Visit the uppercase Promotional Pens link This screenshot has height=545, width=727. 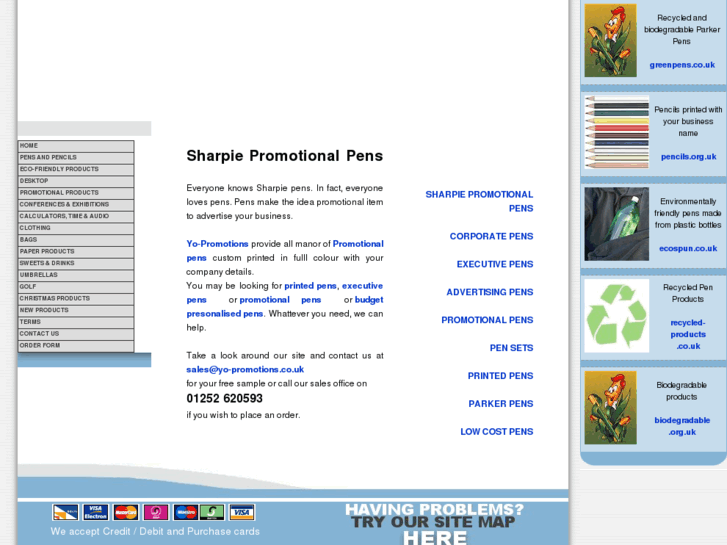pos(487,320)
